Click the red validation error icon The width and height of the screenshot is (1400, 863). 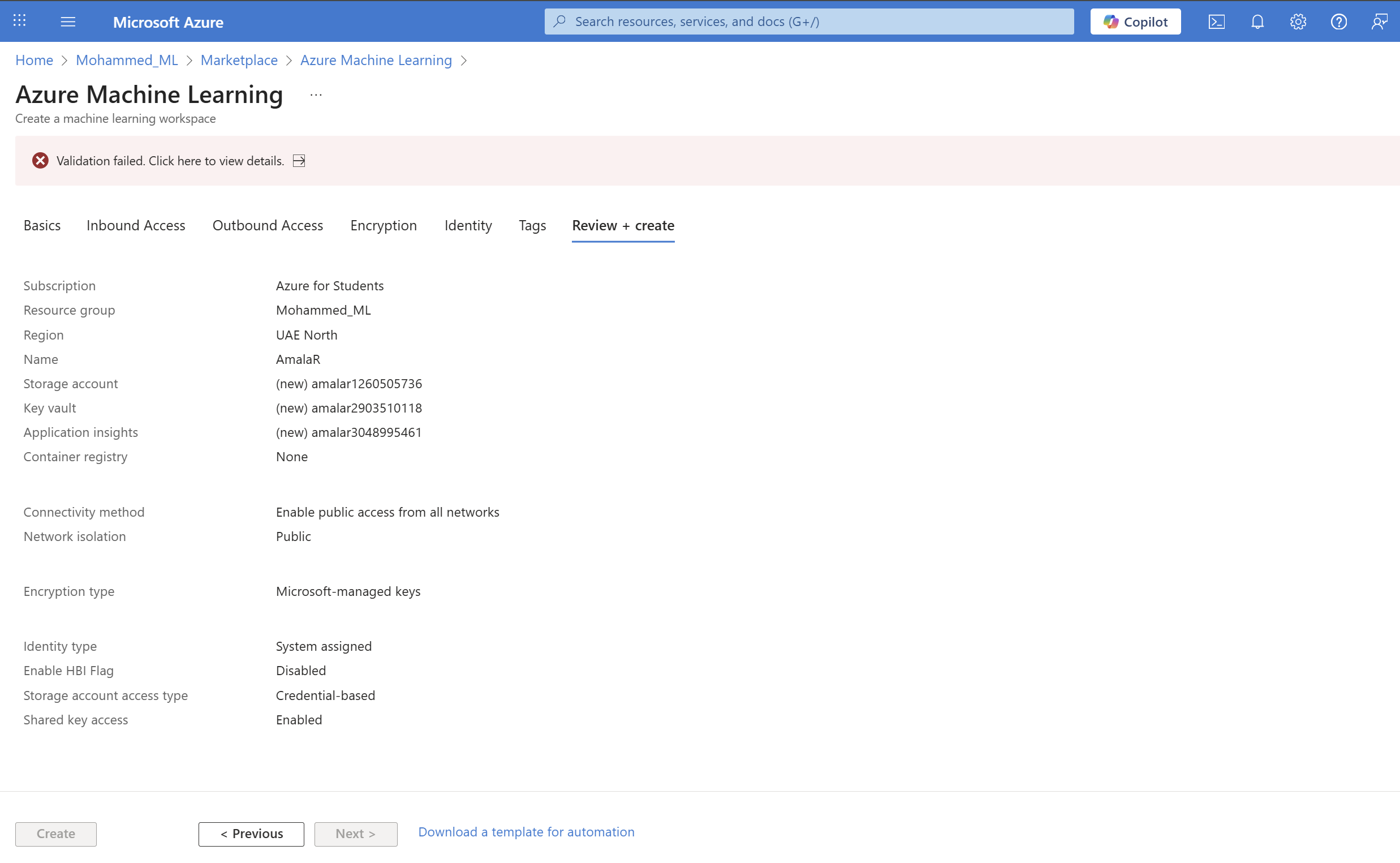pyautogui.click(x=40, y=161)
